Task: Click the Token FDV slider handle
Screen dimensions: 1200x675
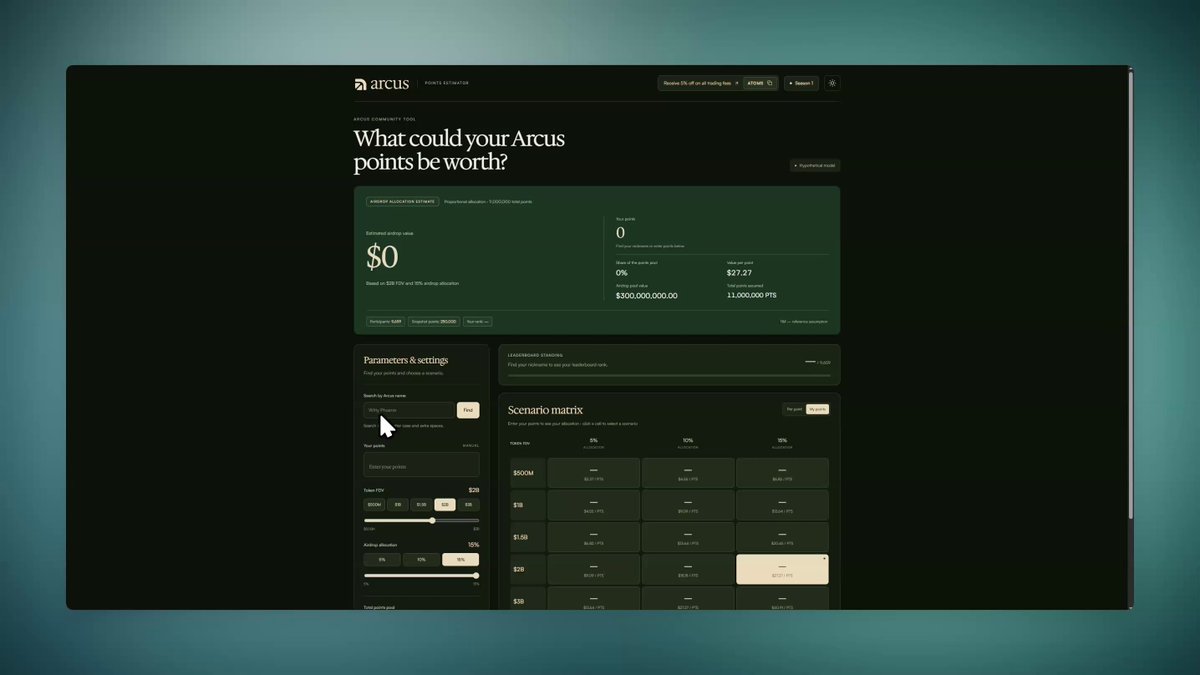Action: 432,521
